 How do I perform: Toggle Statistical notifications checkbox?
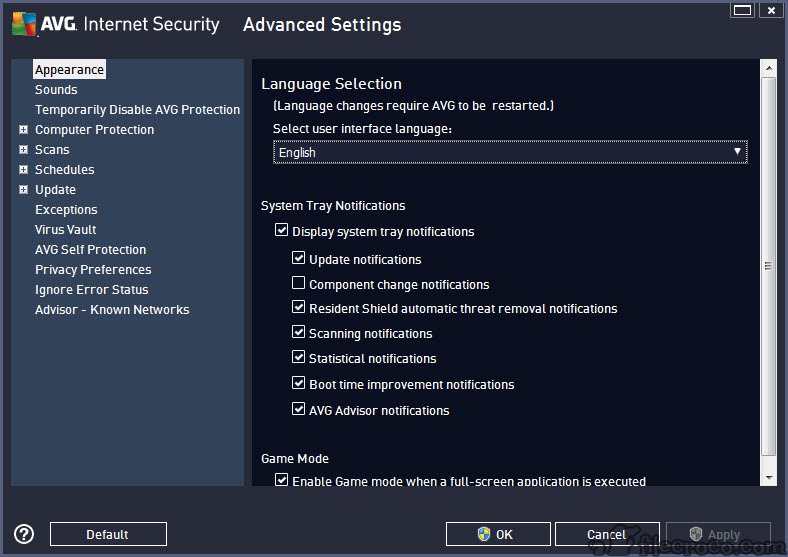pos(299,357)
